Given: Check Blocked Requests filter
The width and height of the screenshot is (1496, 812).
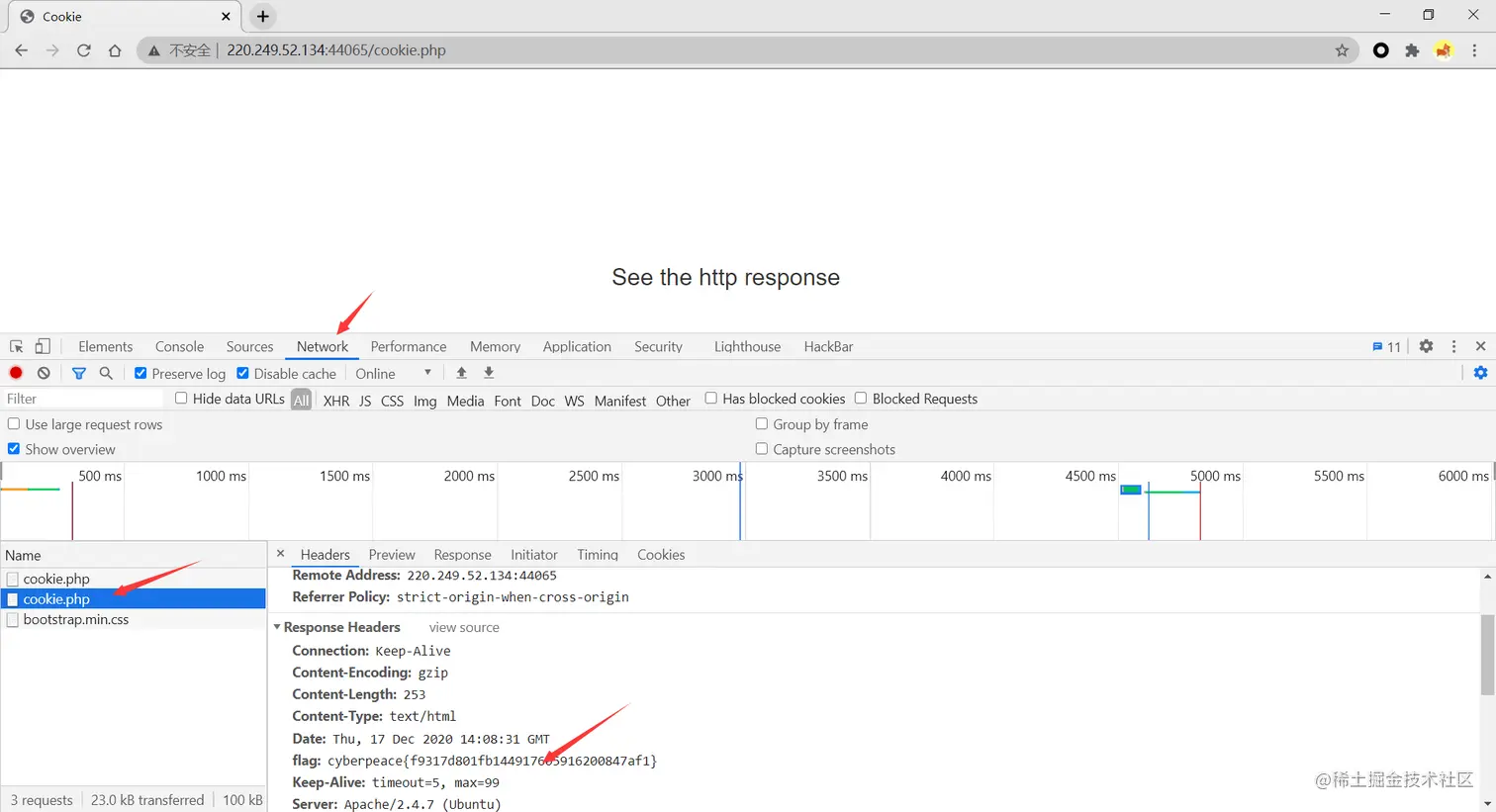Looking at the screenshot, I should pyautogui.click(x=861, y=399).
